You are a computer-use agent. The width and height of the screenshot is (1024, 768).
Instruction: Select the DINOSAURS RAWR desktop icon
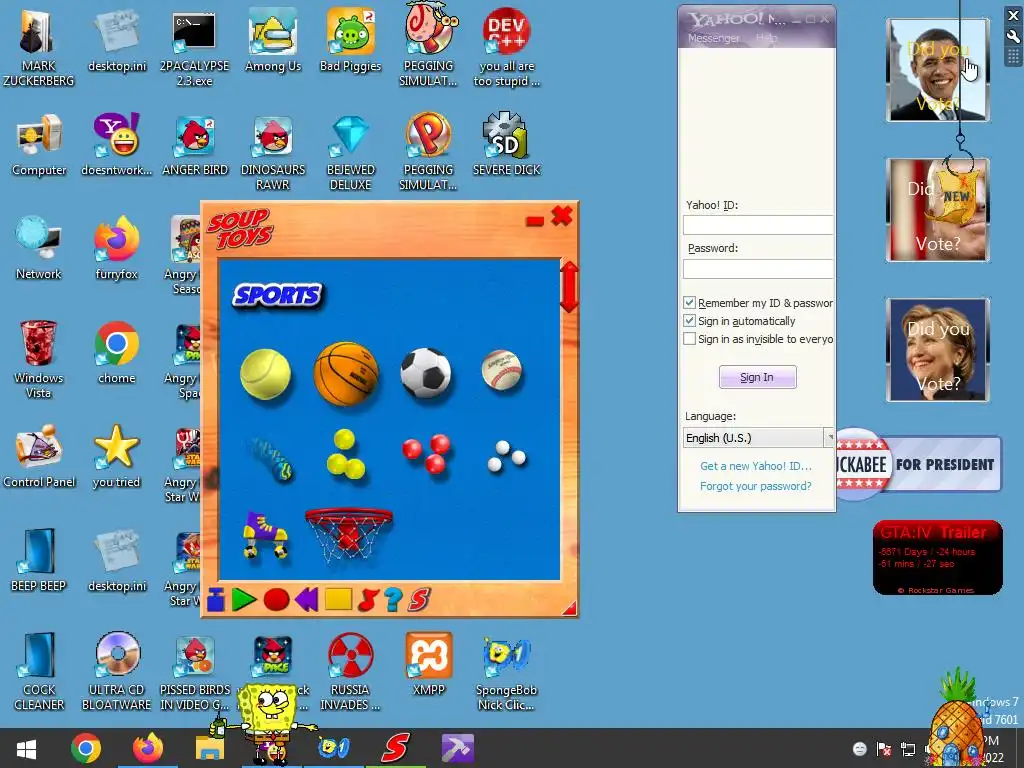pyautogui.click(x=273, y=152)
